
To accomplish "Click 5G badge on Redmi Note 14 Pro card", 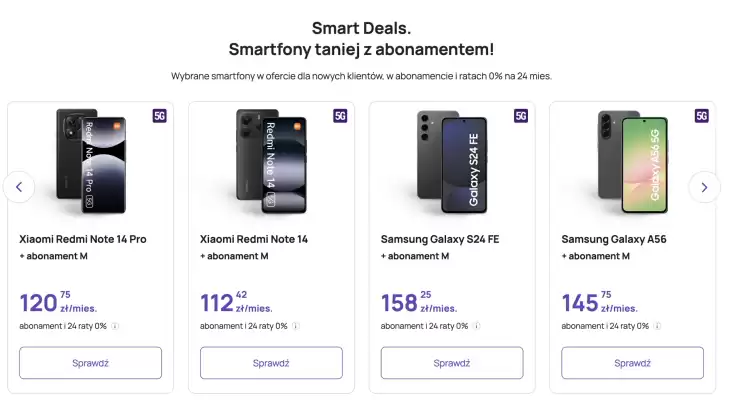I will 159,116.
